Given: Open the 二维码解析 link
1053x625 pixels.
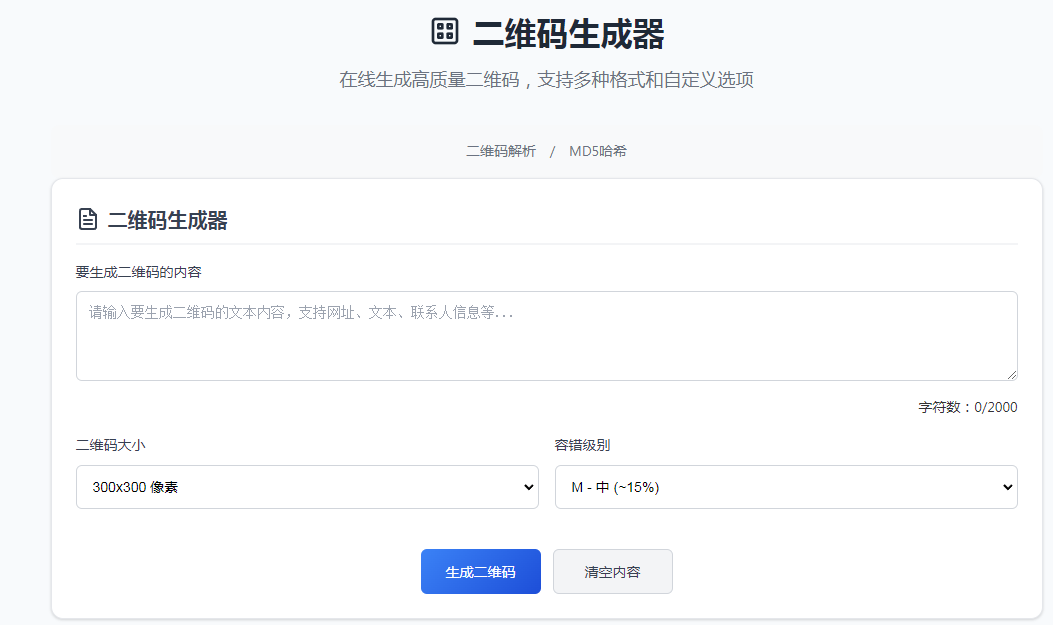Looking at the screenshot, I should (x=501, y=151).
